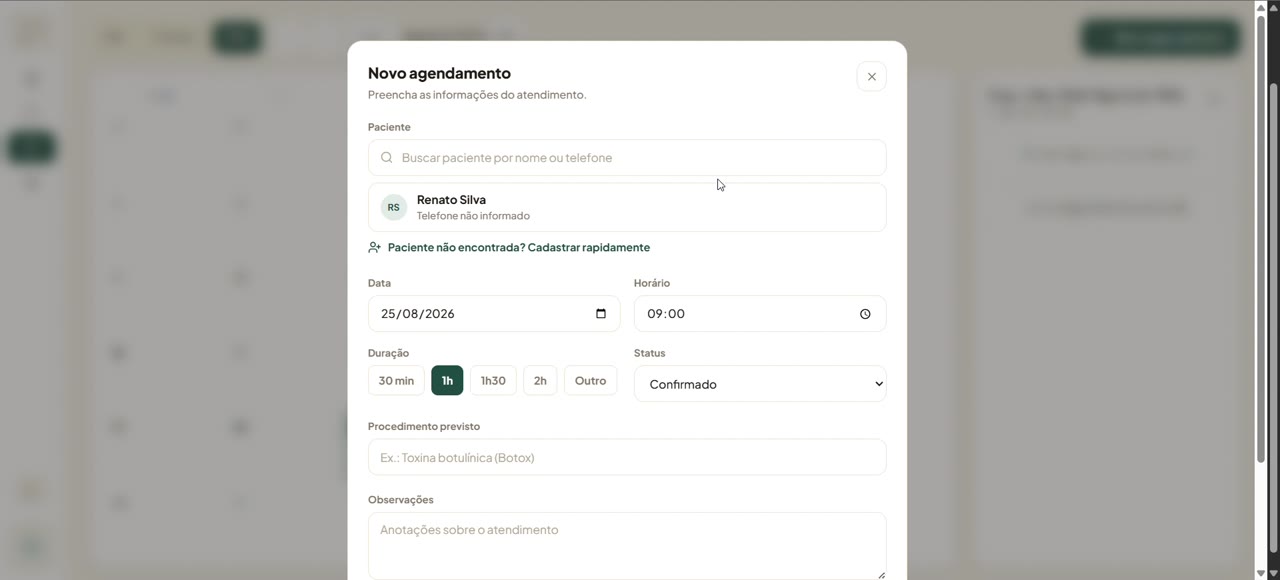1280x580 pixels.
Task: Click the Procedimento previsto input field
Action: 627,457
